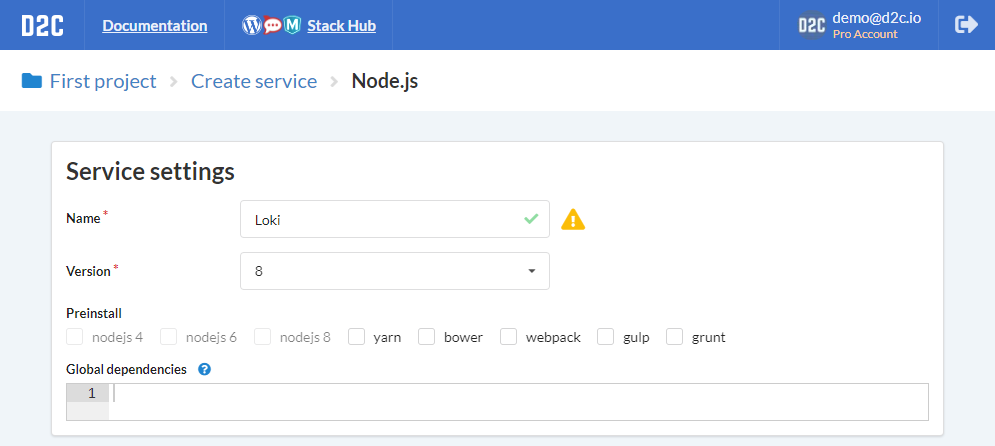995x446 pixels.
Task: Click the logout arrow icon
Action: 966,25
